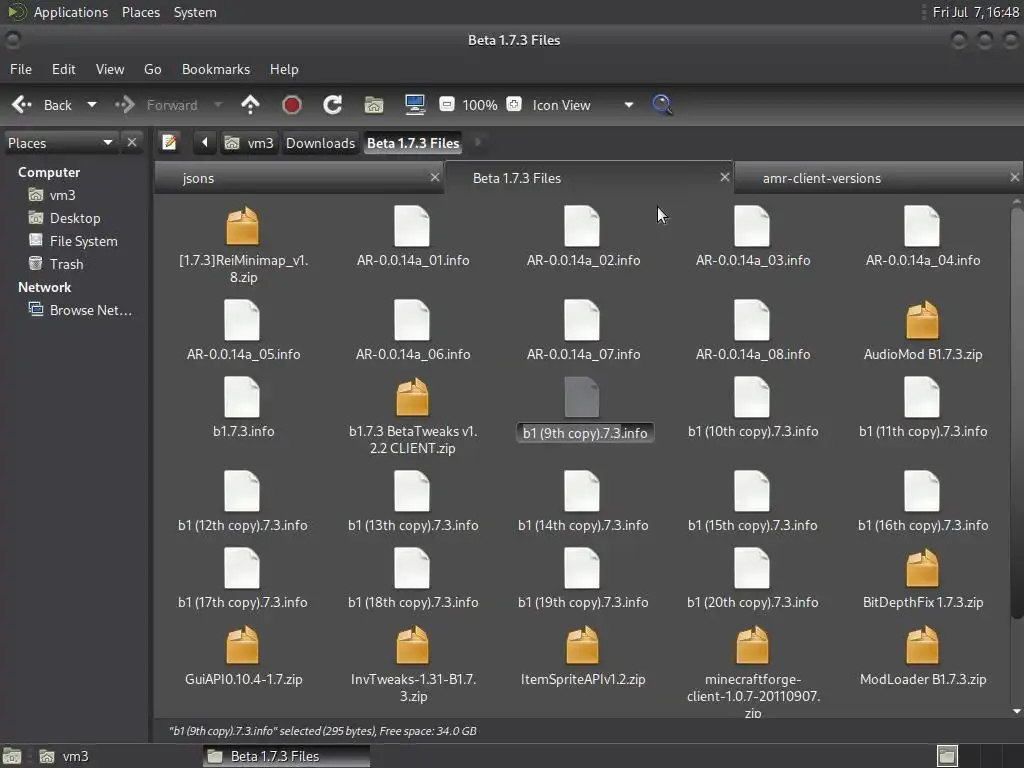Click the clock showing Fri Jul 7
1024x768 pixels.
point(976,12)
